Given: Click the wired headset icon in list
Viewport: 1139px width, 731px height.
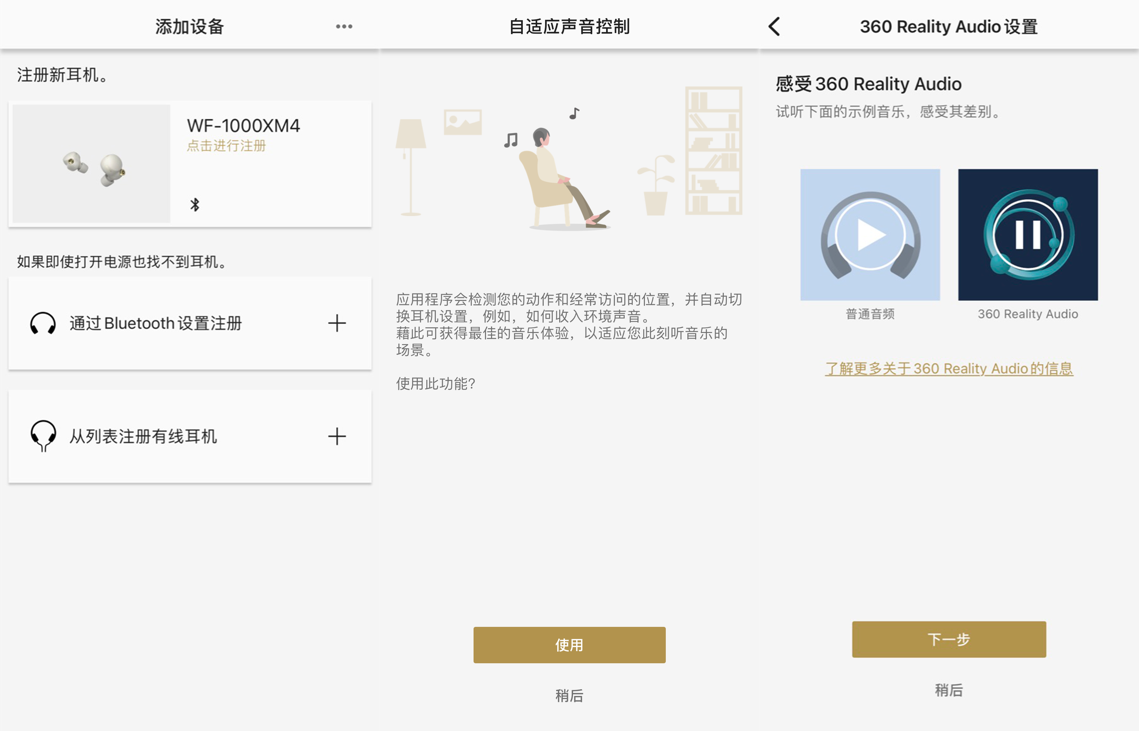Looking at the screenshot, I should (43, 436).
